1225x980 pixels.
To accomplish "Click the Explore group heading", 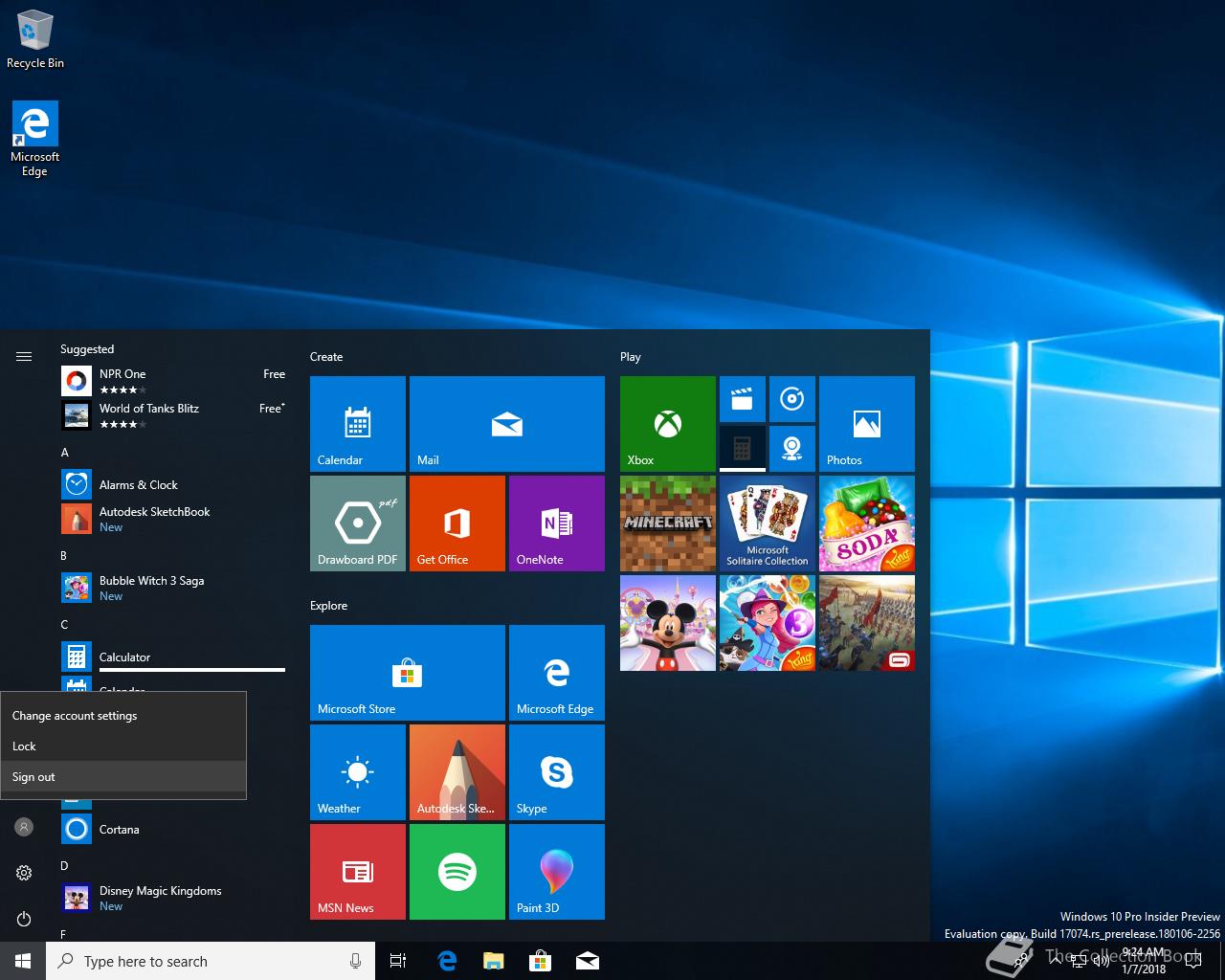I will [x=328, y=605].
